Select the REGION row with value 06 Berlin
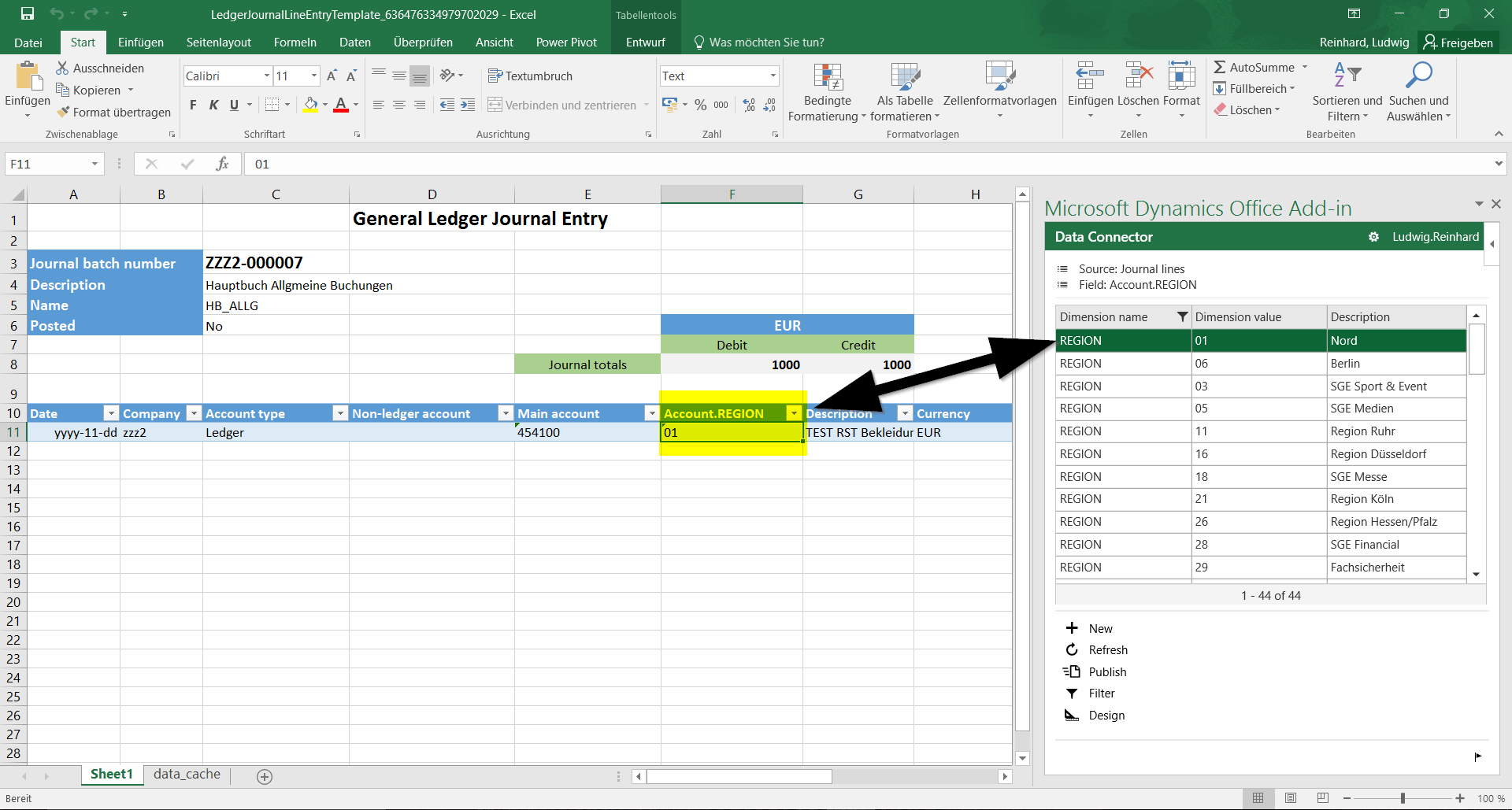 point(1260,363)
